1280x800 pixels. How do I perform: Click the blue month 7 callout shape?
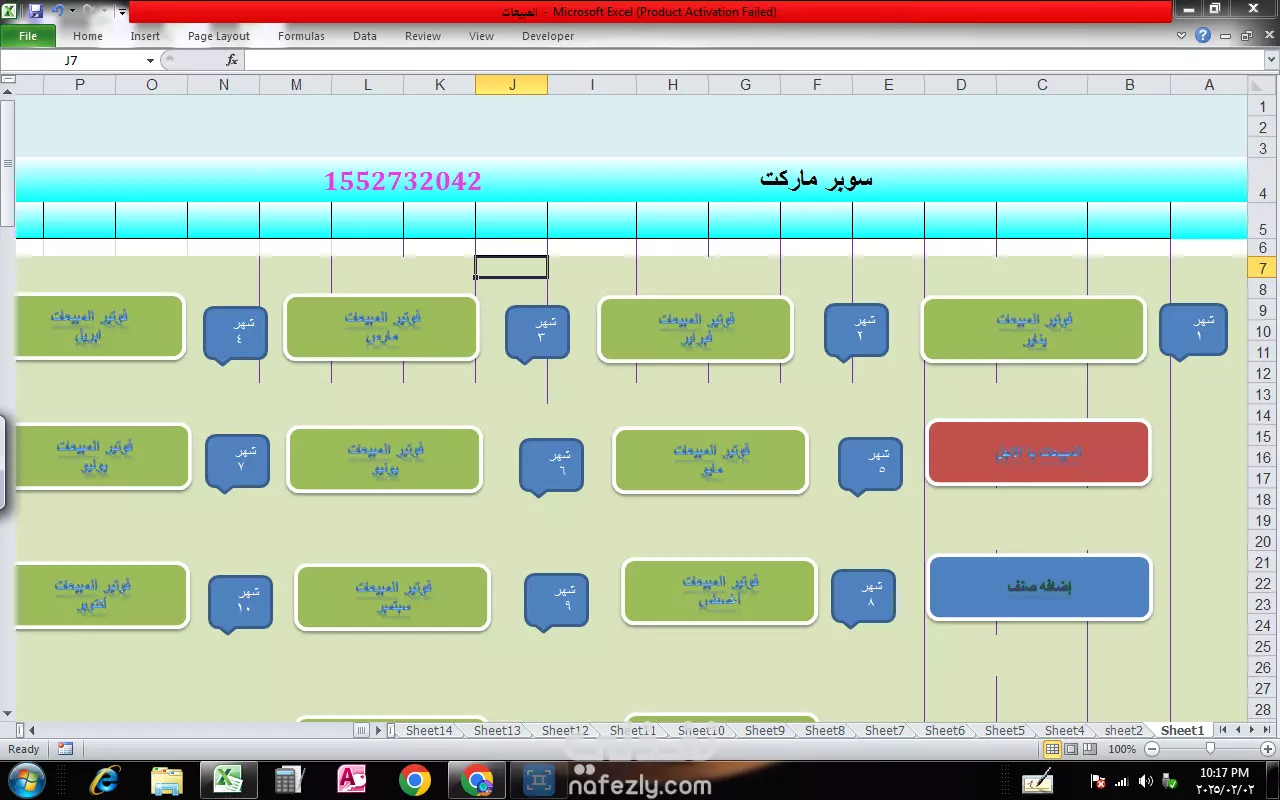pos(237,463)
